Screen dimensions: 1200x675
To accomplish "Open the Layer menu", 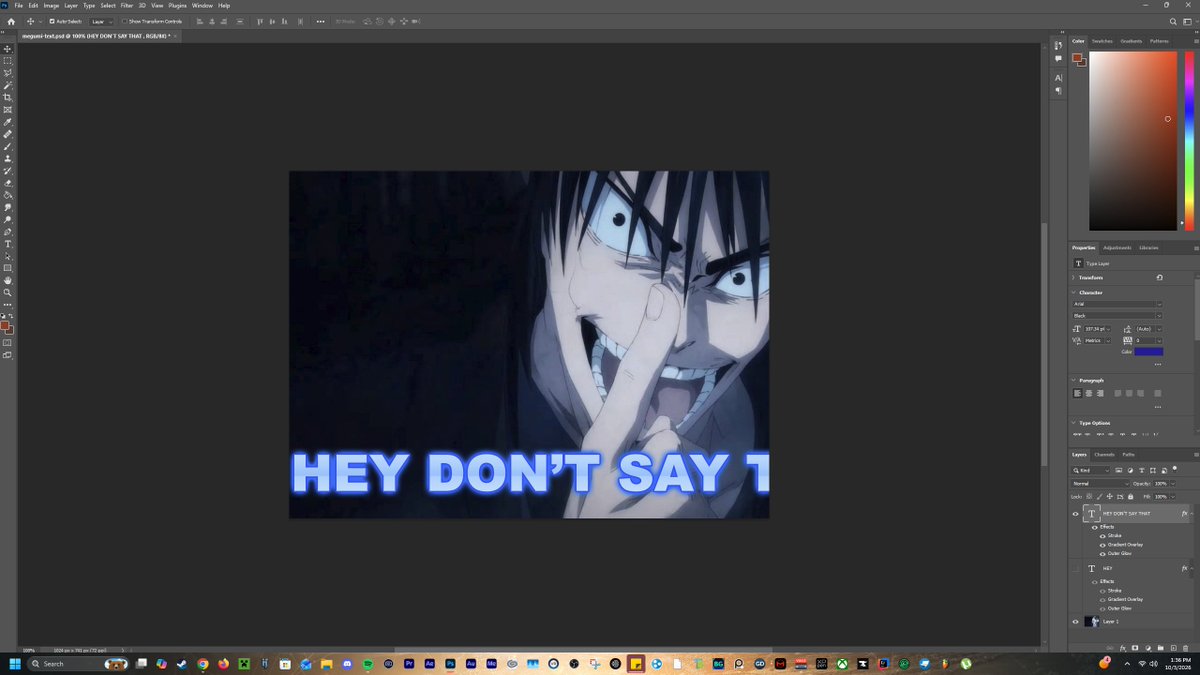I will tap(71, 5).
